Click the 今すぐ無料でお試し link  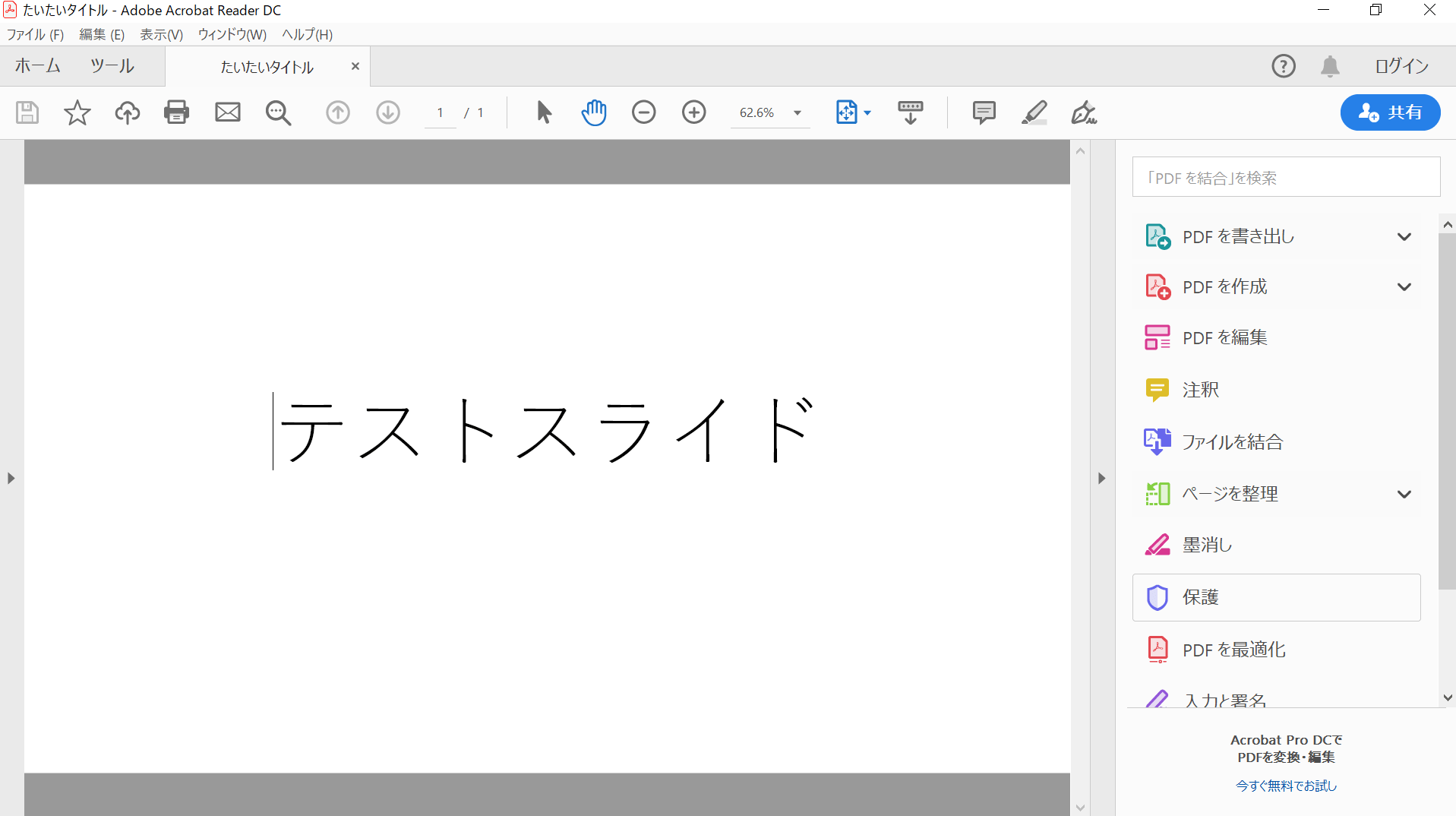click(1286, 786)
